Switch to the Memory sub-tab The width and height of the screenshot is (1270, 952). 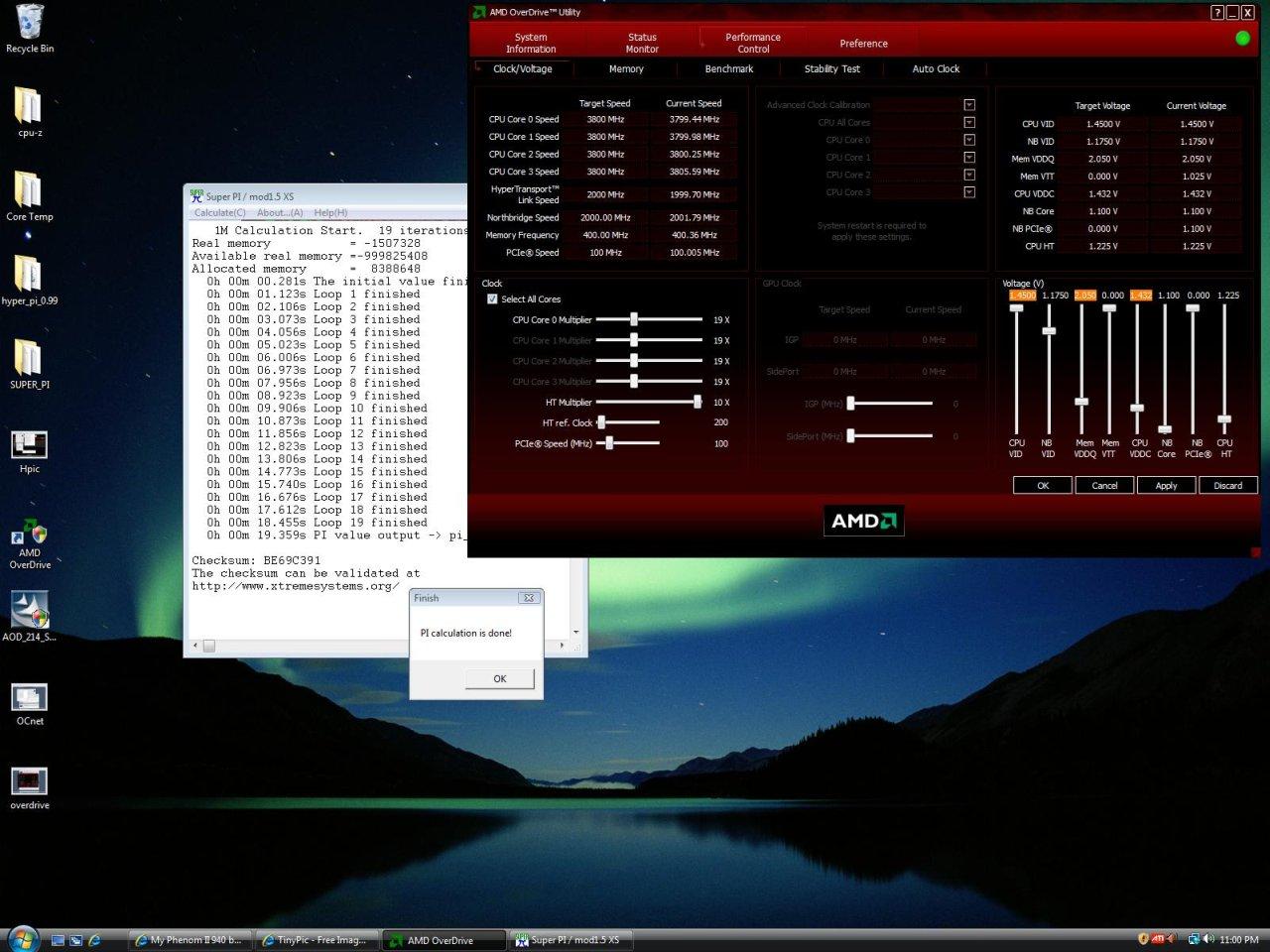tap(626, 68)
